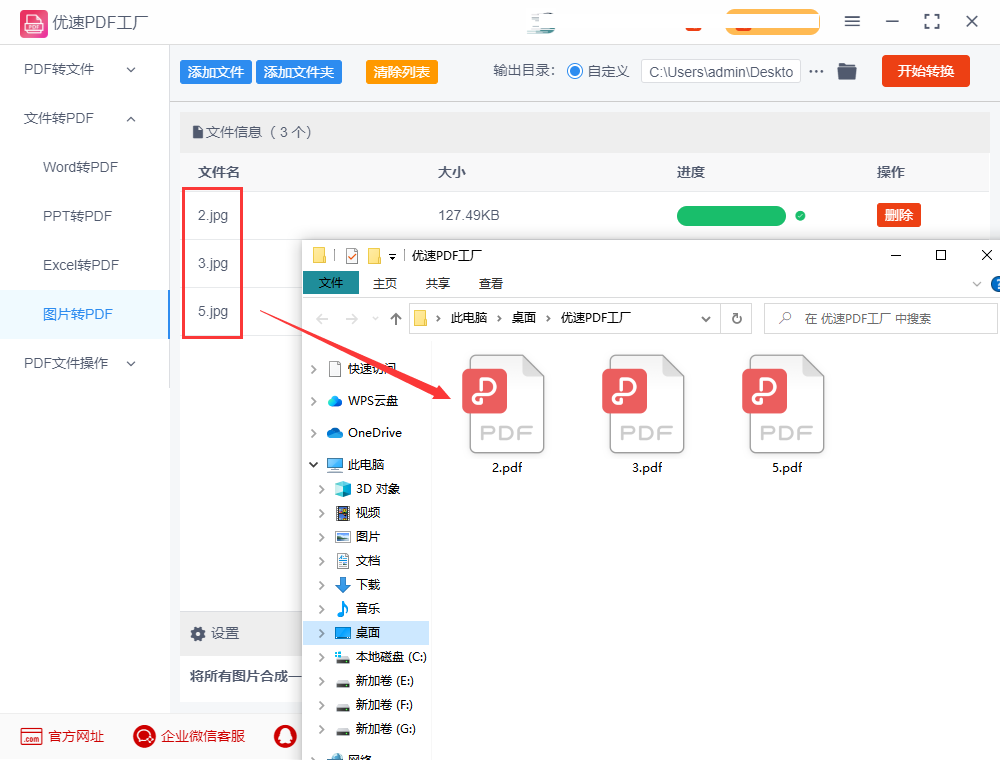This screenshot has height=760, width=1000.
Task: Expand the Explorer ribbon chevron
Action: tap(976, 284)
